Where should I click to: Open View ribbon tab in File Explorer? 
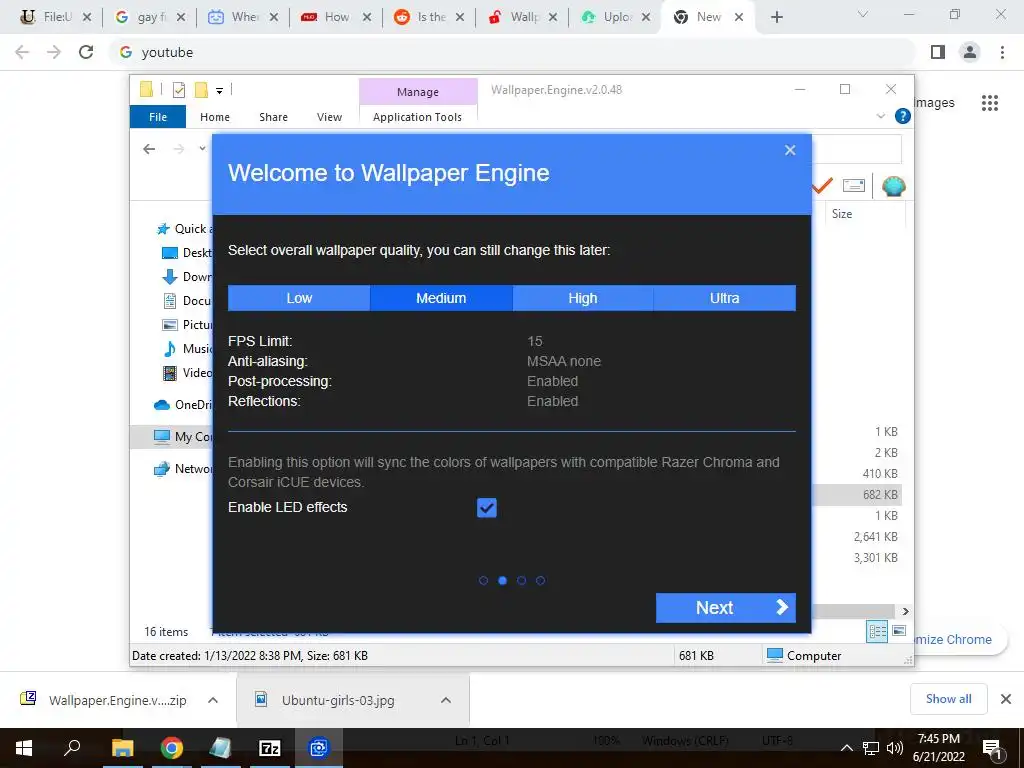[329, 117]
